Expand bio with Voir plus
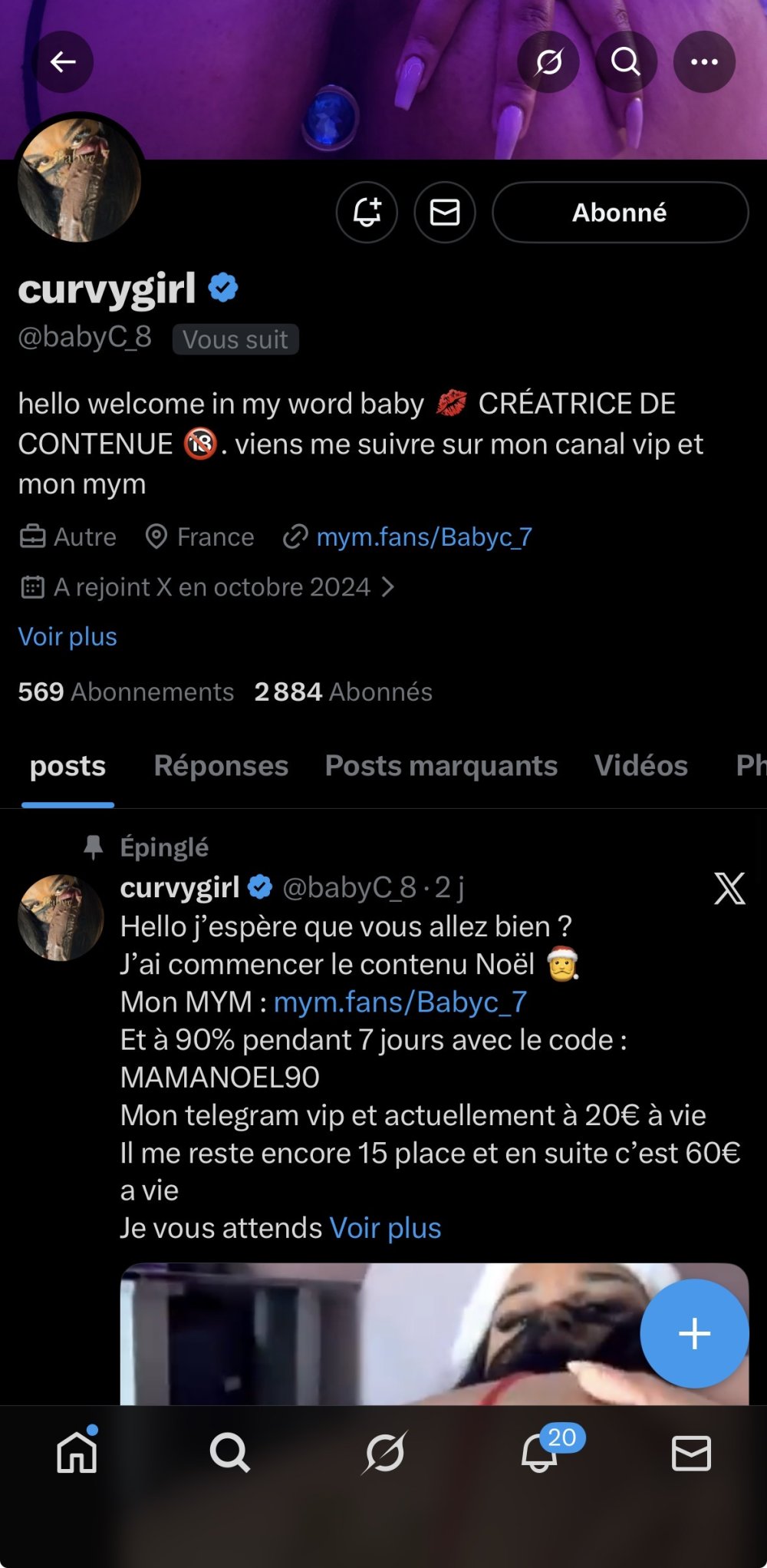Image resolution: width=767 pixels, height=1568 pixels. click(x=67, y=637)
